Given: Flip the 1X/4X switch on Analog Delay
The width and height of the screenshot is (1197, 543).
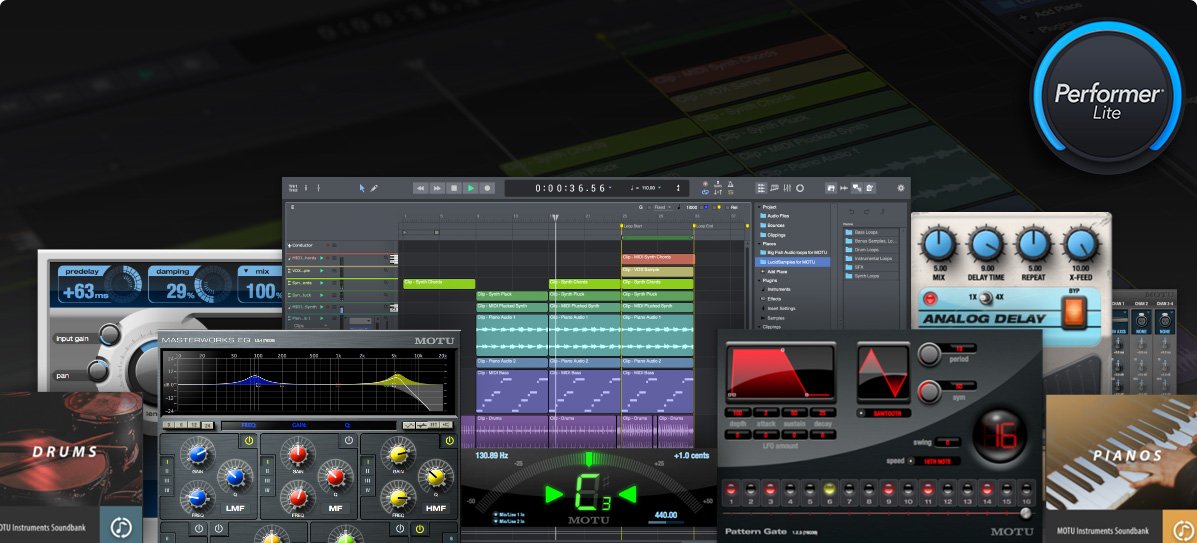Looking at the screenshot, I should coord(986,297).
